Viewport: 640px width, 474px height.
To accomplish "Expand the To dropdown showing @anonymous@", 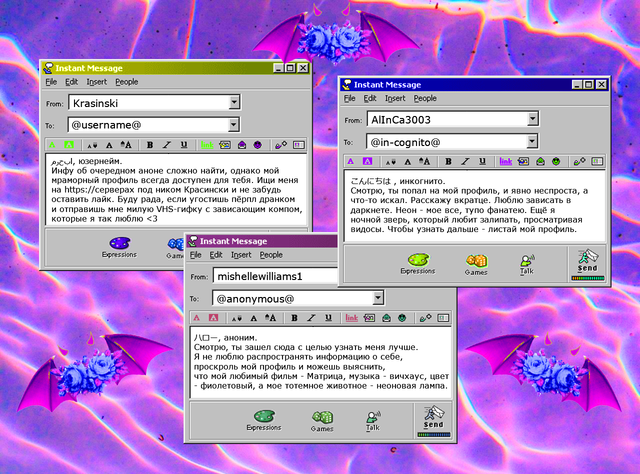I will tap(378, 297).
